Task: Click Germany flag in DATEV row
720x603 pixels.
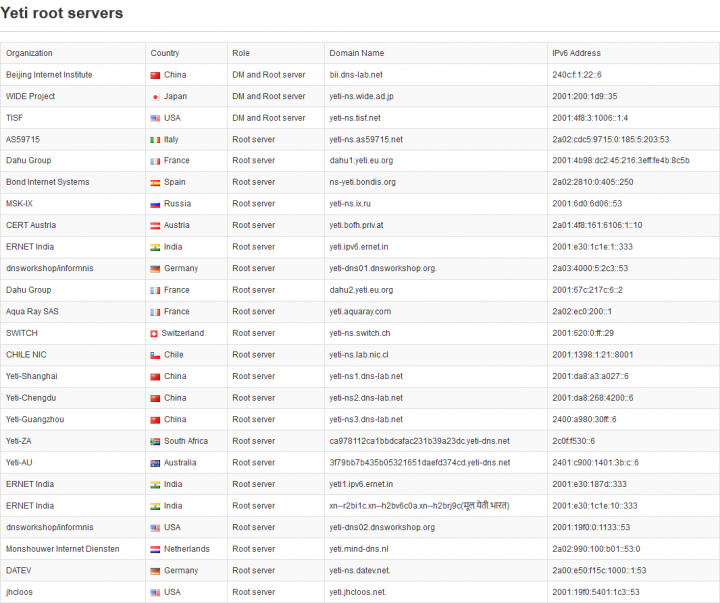Action: point(155,571)
